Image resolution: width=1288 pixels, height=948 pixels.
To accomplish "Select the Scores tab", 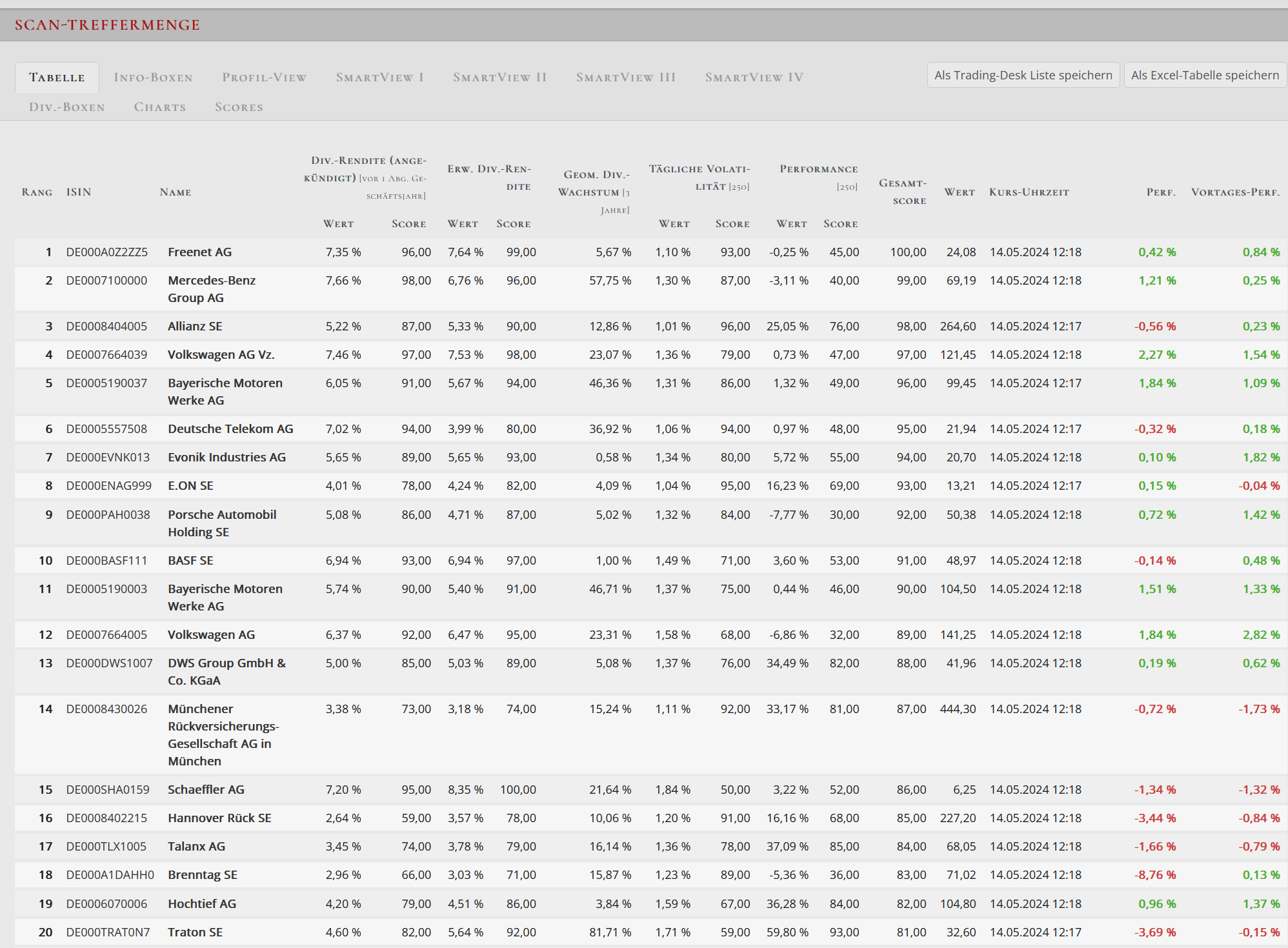I will pos(239,107).
